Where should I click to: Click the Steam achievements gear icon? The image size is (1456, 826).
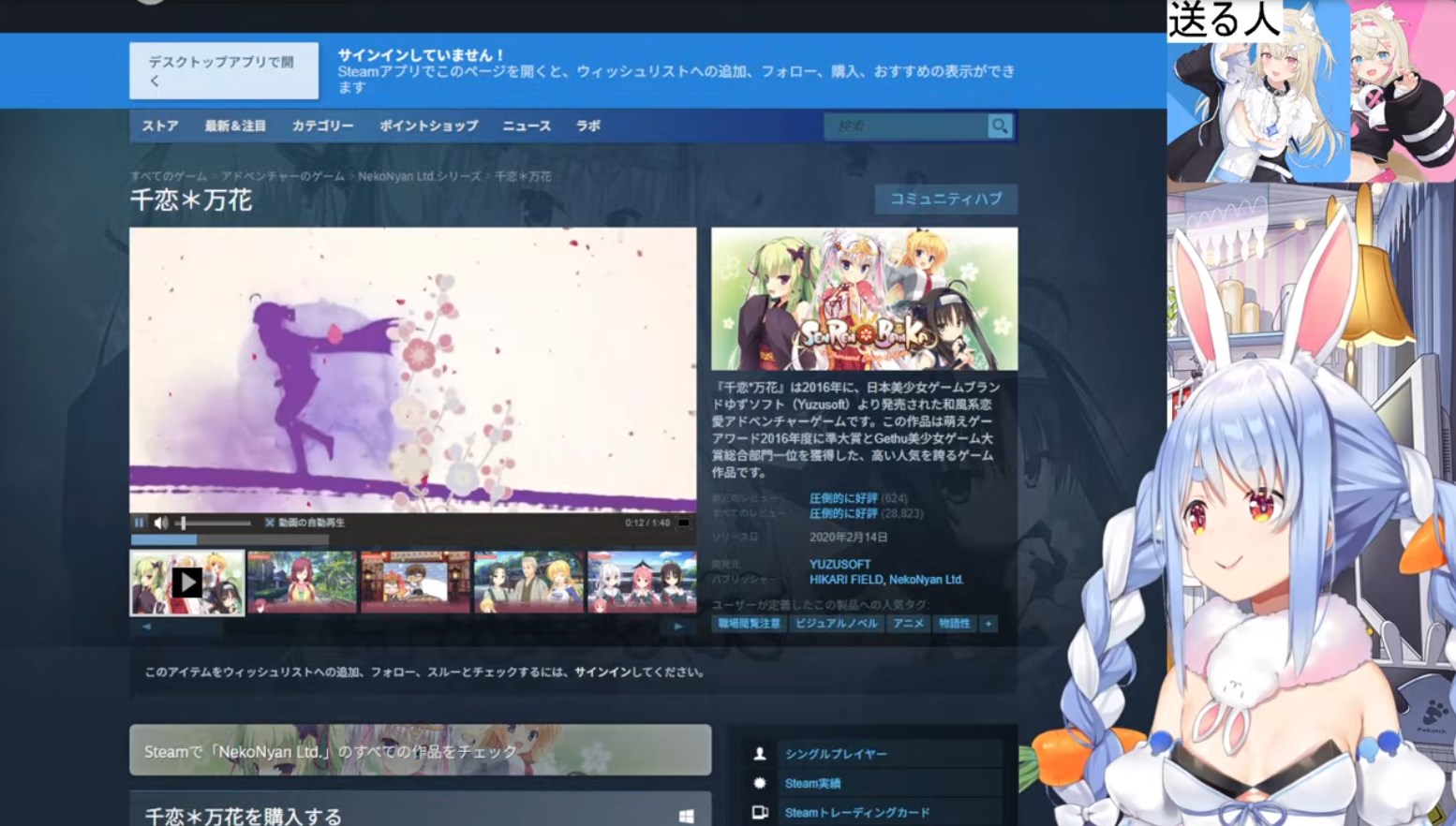tap(760, 783)
